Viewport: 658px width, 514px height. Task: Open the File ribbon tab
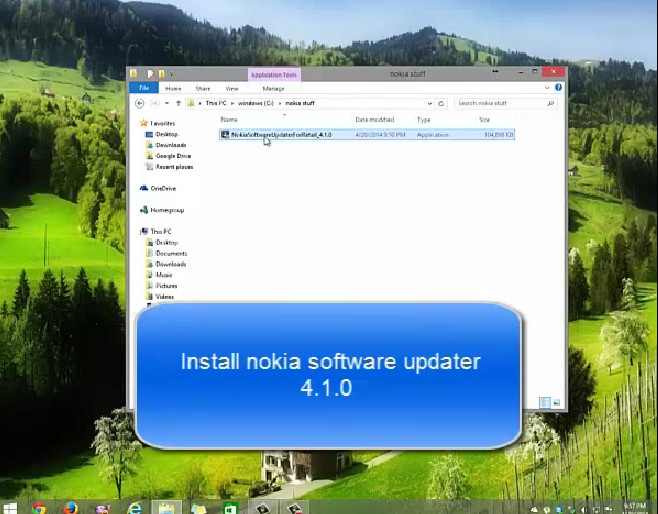click(x=144, y=88)
